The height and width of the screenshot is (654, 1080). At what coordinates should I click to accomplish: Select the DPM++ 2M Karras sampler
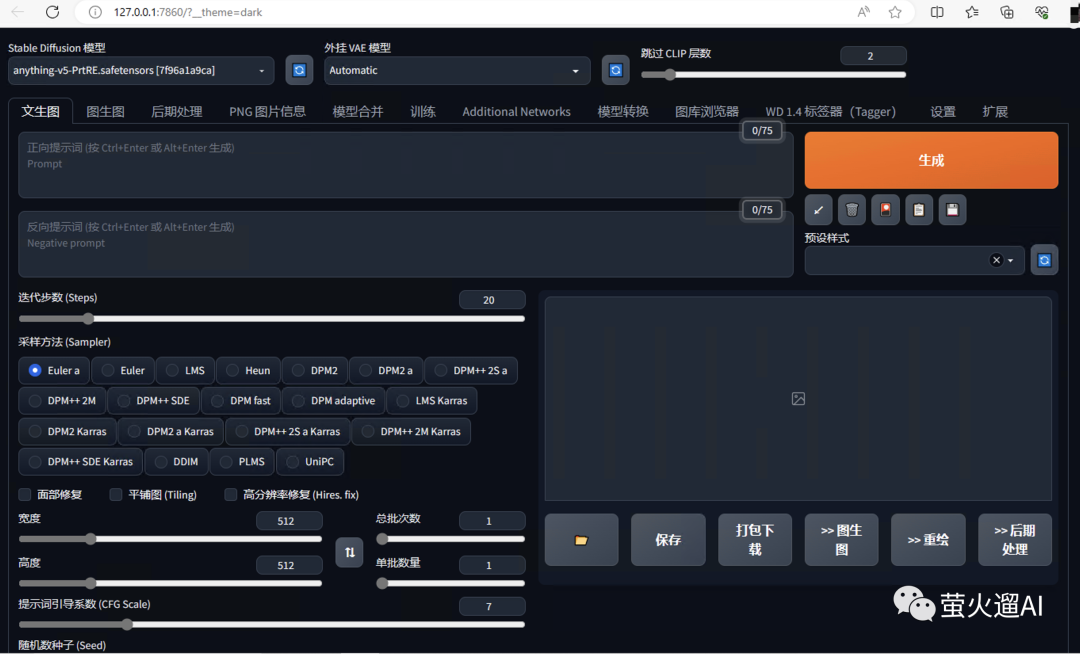pyautogui.click(x=411, y=432)
